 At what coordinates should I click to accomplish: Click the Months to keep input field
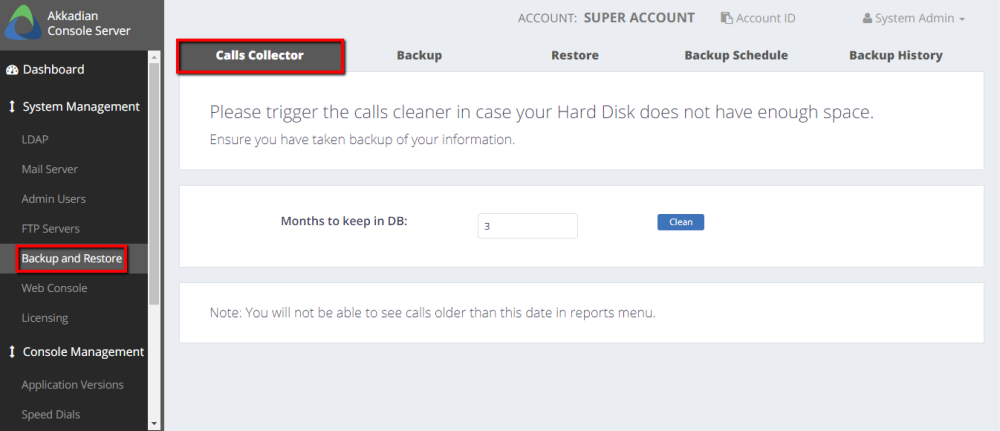tap(527, 226)
